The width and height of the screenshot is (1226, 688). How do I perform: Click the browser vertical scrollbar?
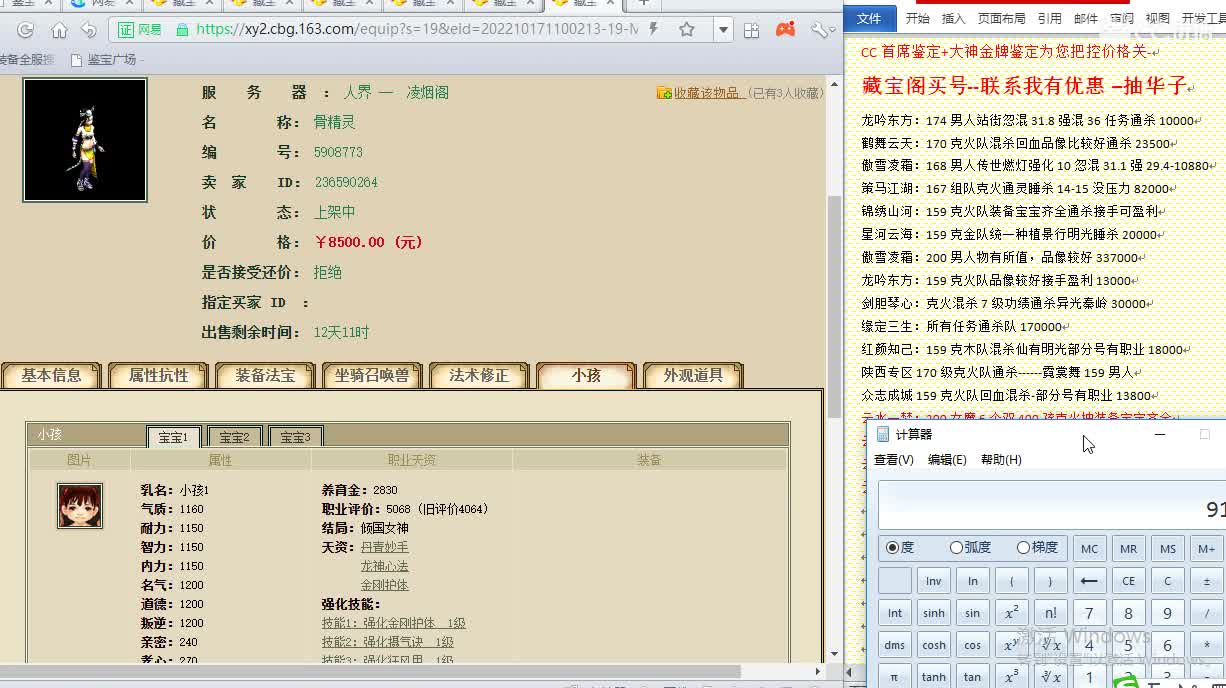[835, 305]
